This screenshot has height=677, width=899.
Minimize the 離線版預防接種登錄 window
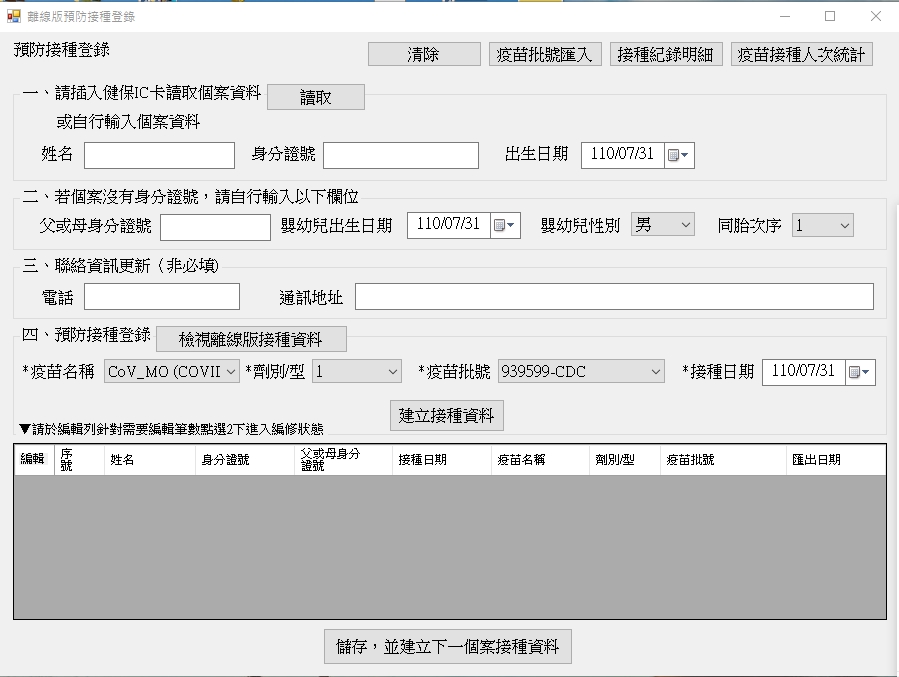[x=785, y=16]
